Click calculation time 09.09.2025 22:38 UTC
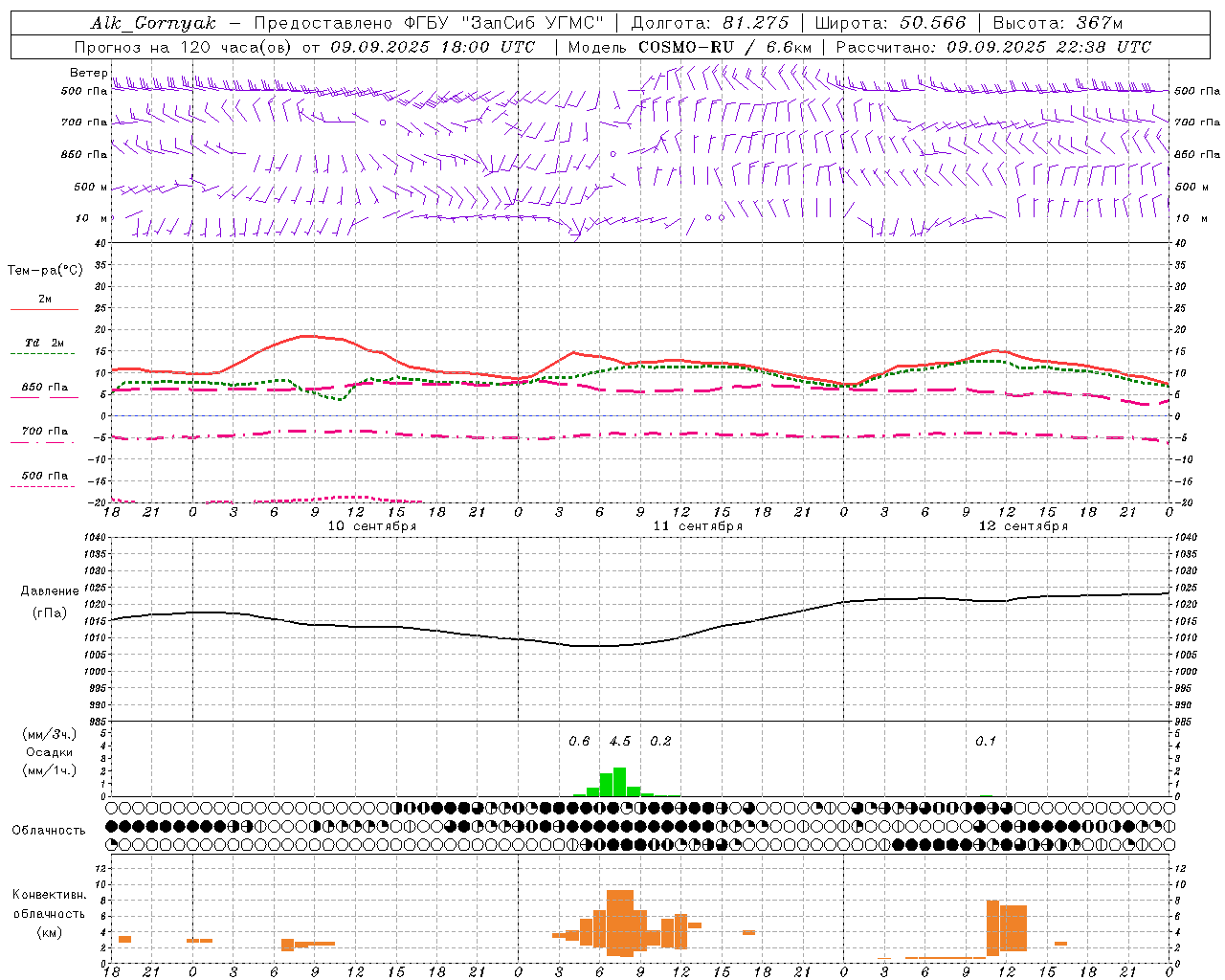The width and height of the screenshot is (1225, 980). point(1049,47)
